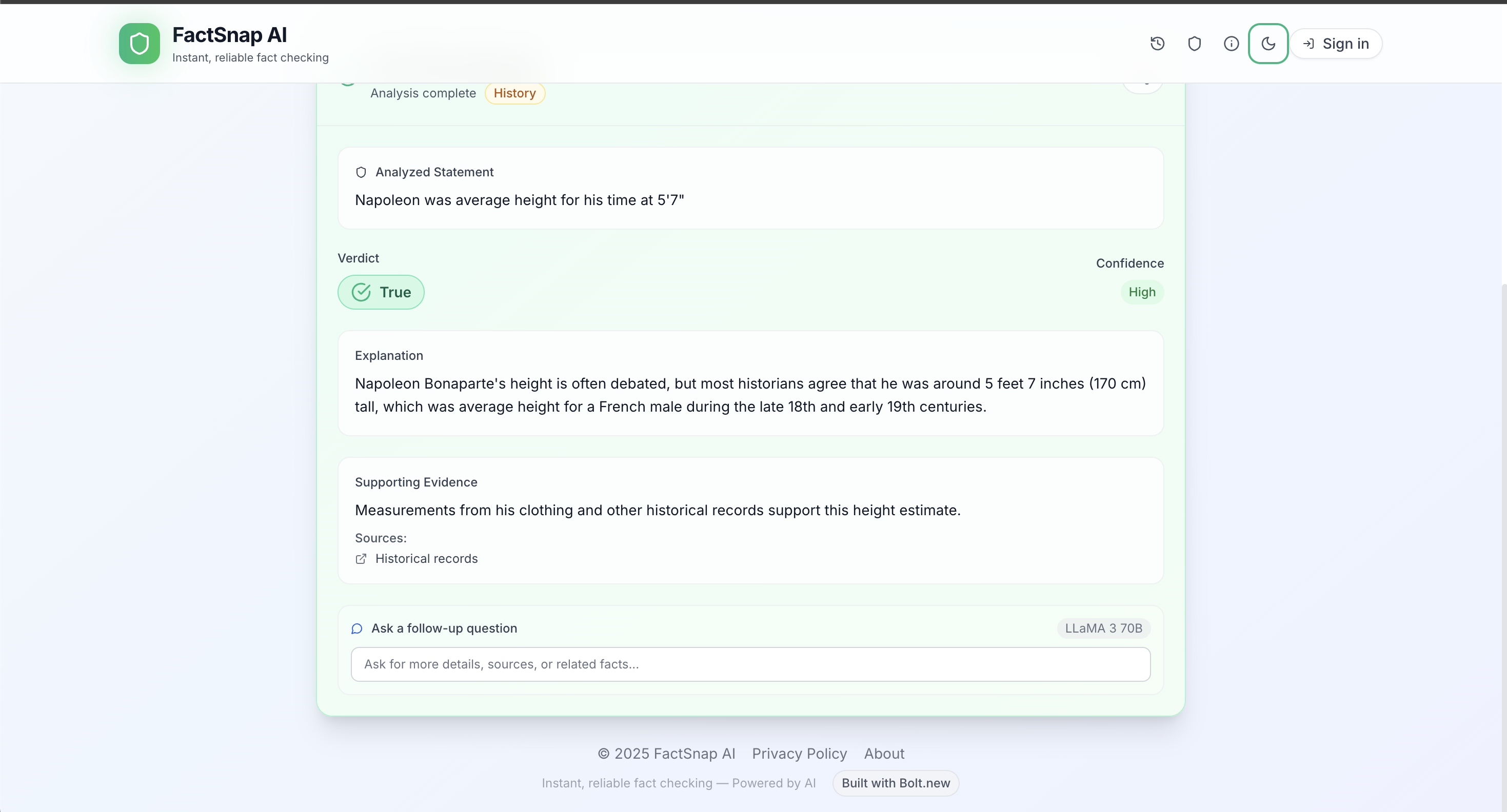Open the About footer link
This screenshot has width=1507, height=812.
pos(883,754)
